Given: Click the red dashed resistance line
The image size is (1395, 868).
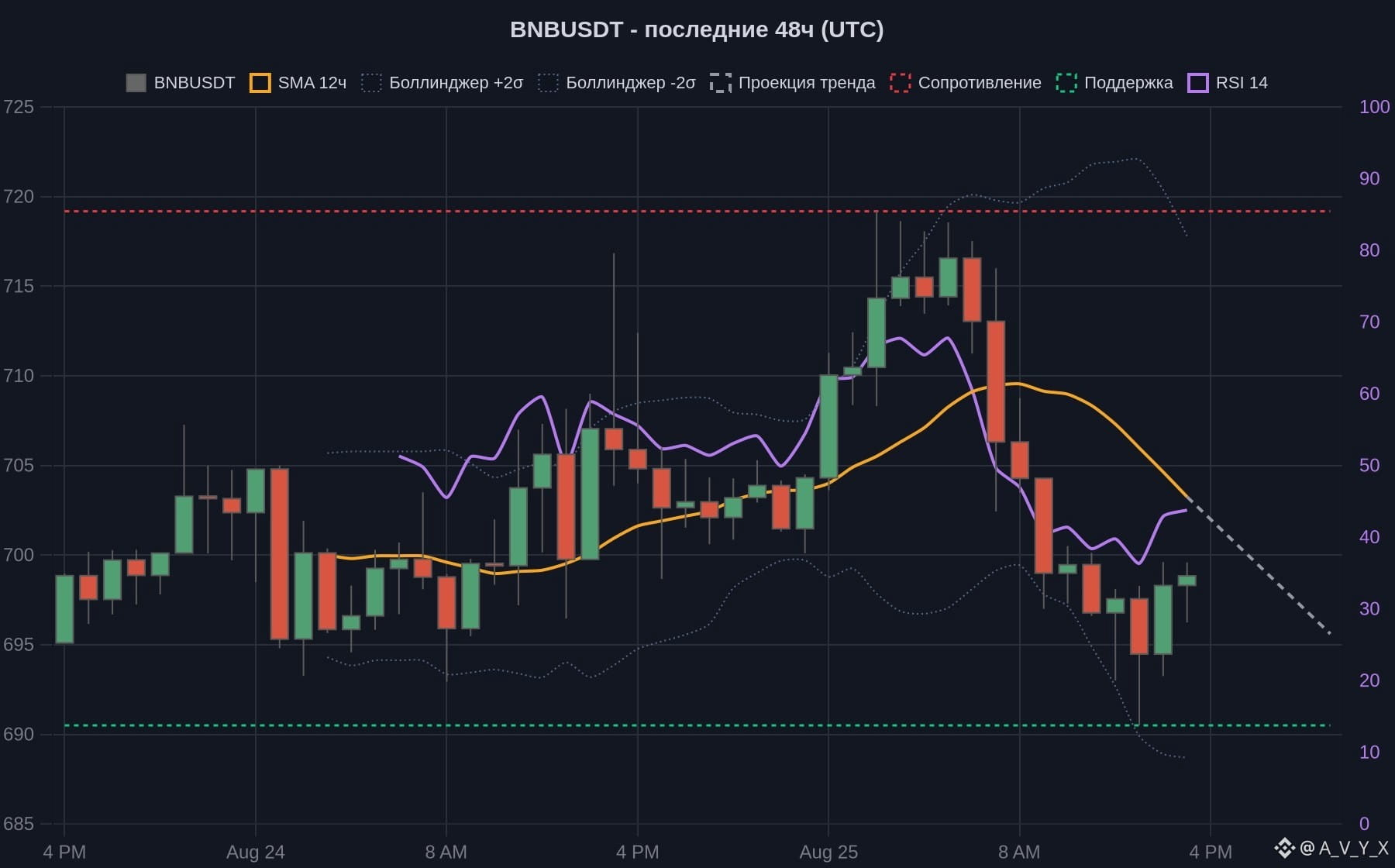Looking at the screenshot, I should 697,211.
